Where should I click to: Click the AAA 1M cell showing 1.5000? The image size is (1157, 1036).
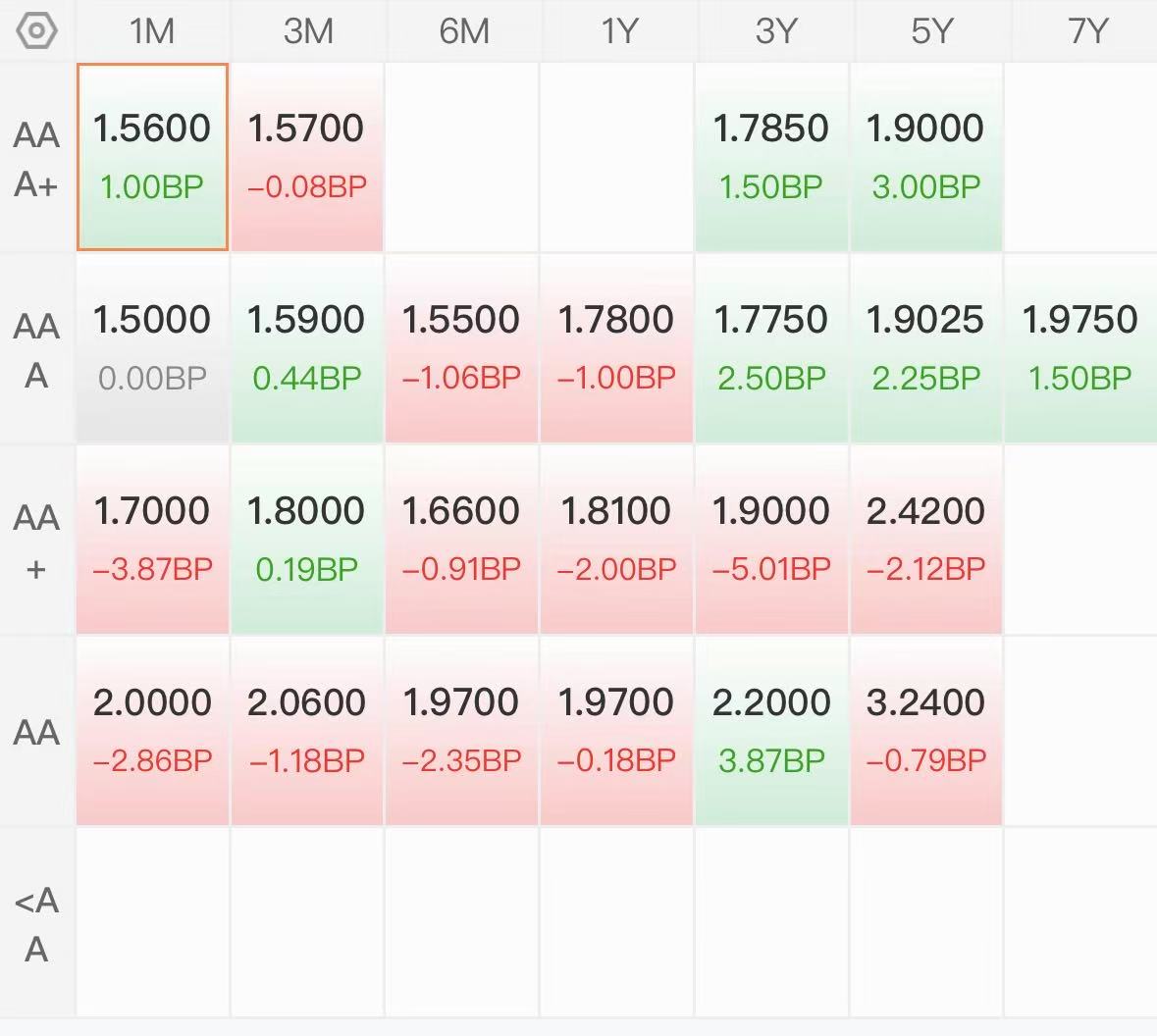point(153,348)
